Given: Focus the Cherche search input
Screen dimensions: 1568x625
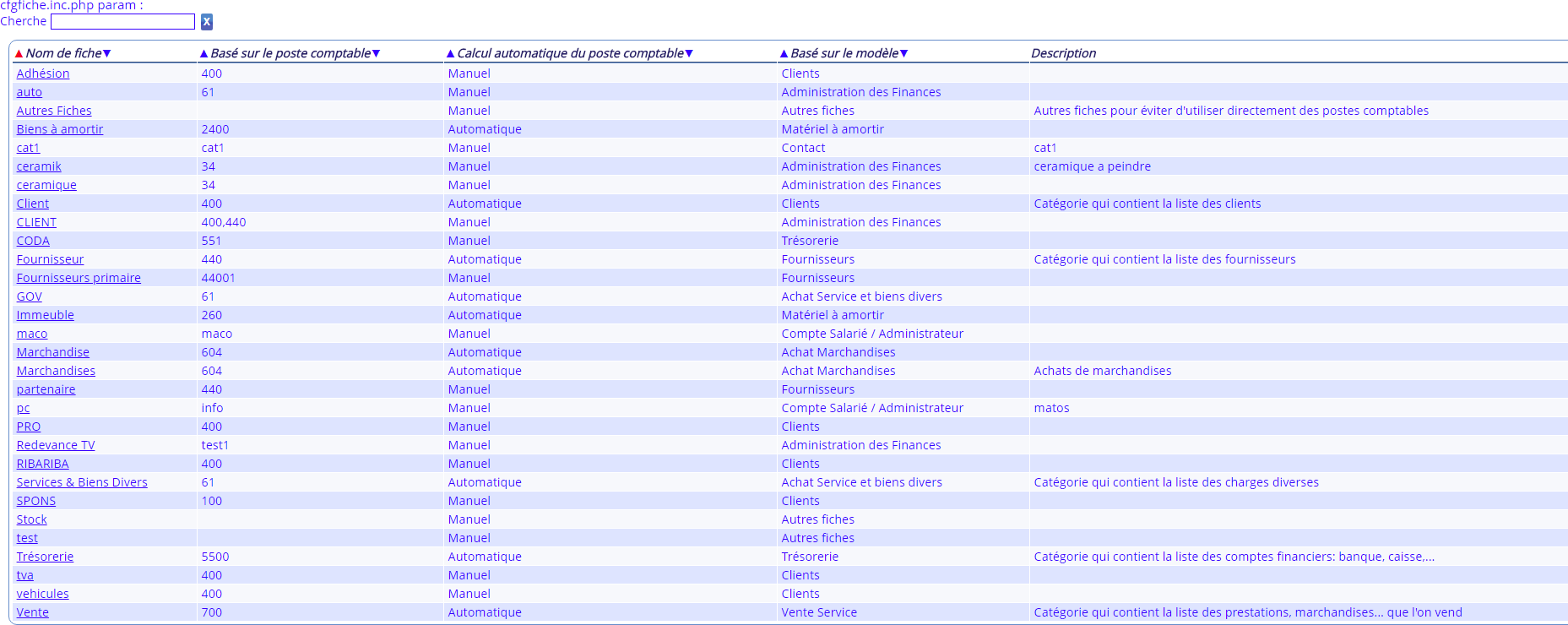Looking at the screenshot, I should pyautogui.click(x=123, y=22).
